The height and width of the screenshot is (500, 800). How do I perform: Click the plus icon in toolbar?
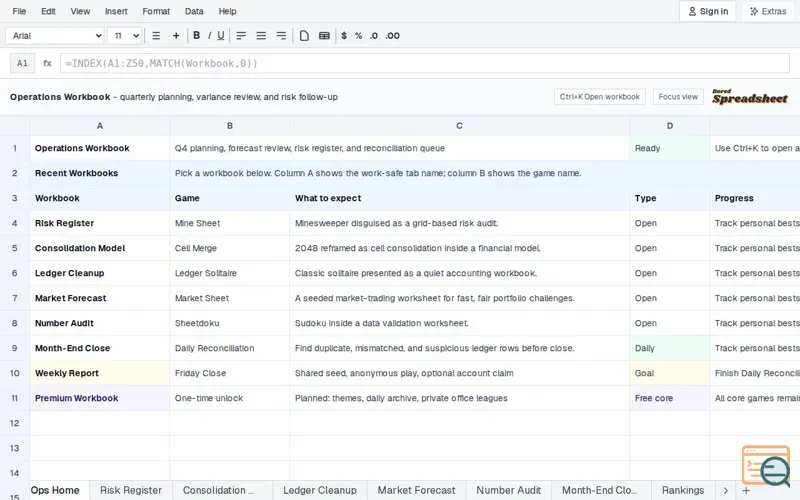[176, 36]
